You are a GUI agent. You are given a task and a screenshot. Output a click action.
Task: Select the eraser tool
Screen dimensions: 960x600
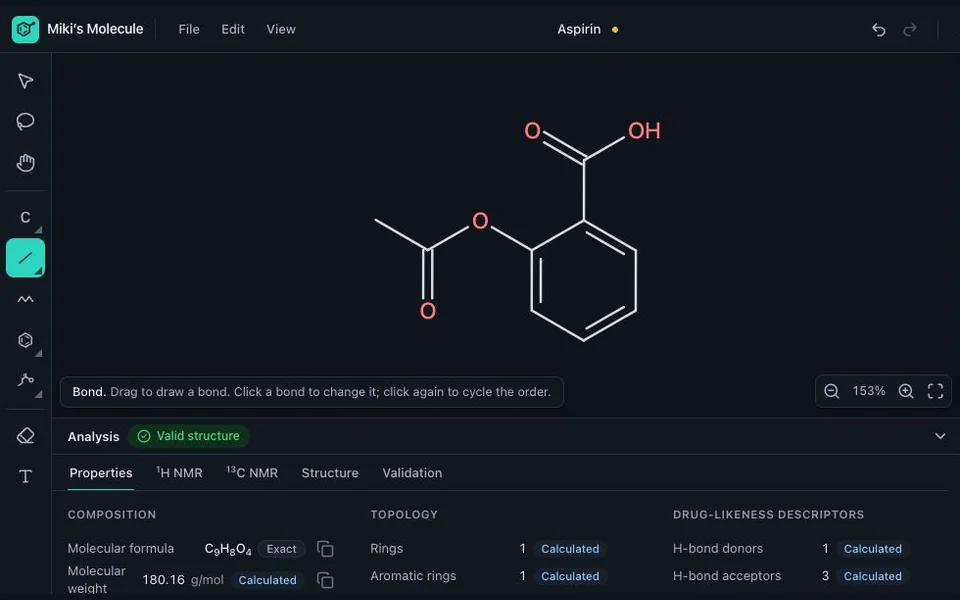(x=25, y=435)
